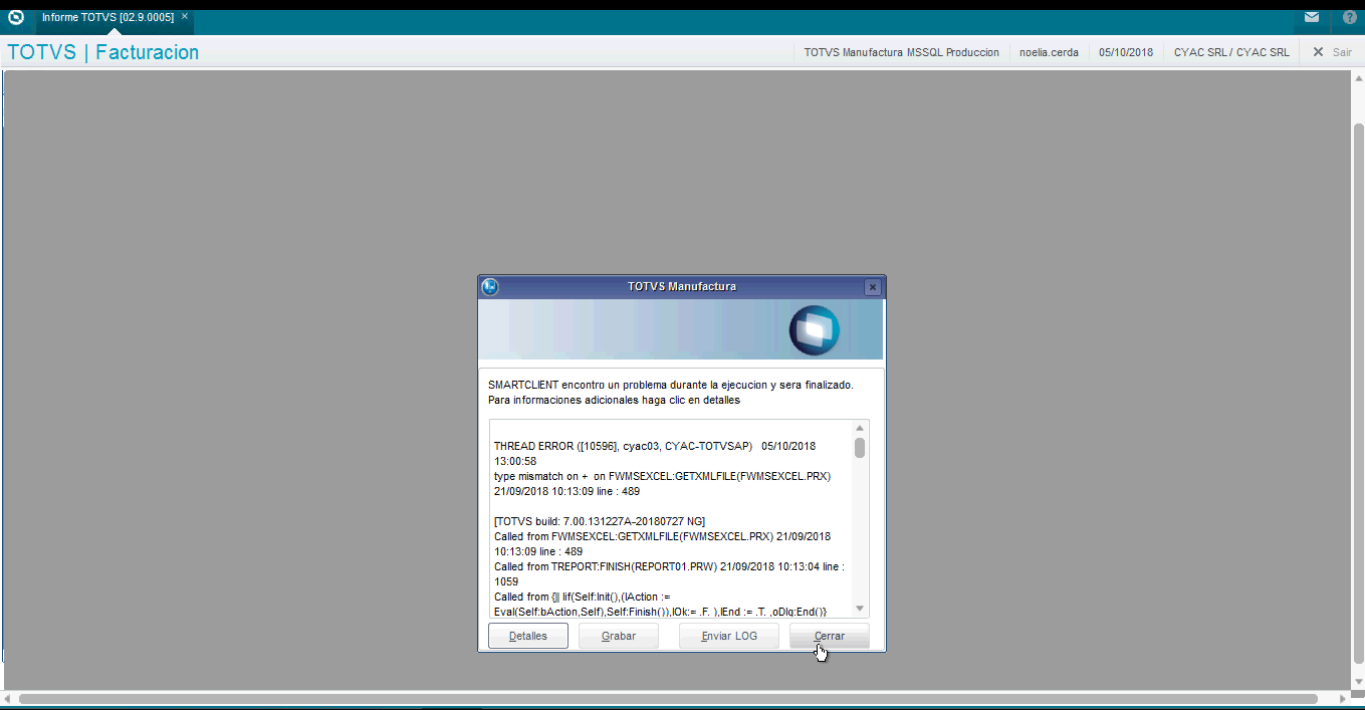1365x710 pixels.
Task: Click the main window horizontal scrollbar thumb
Action: [668, 698]
